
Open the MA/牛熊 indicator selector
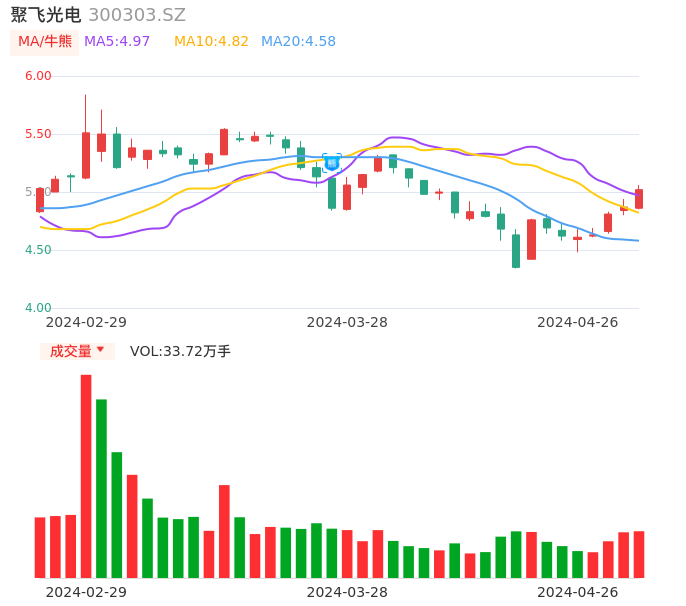(45, 42)
